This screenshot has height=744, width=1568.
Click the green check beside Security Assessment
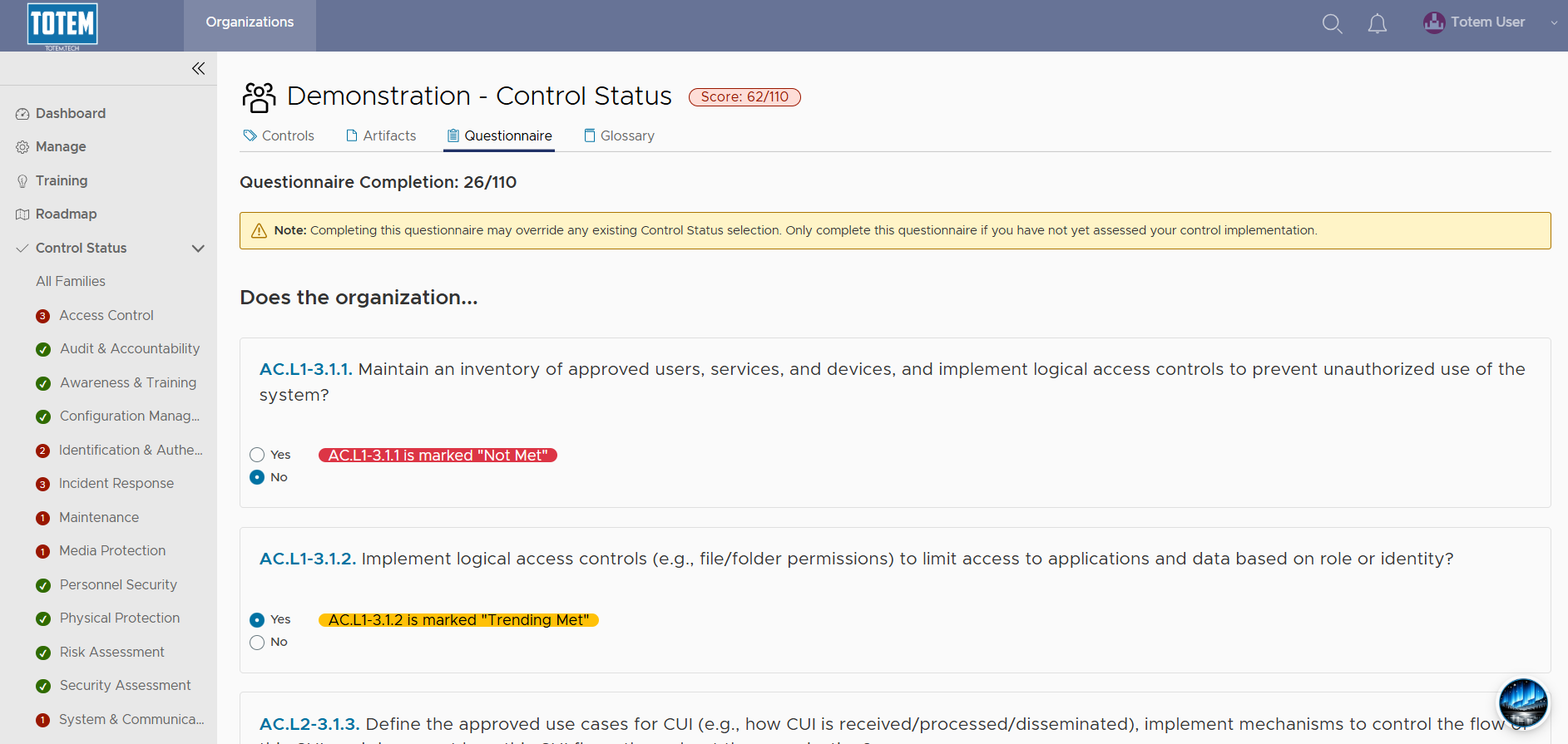pyautogui.click(x=43, y=686)
